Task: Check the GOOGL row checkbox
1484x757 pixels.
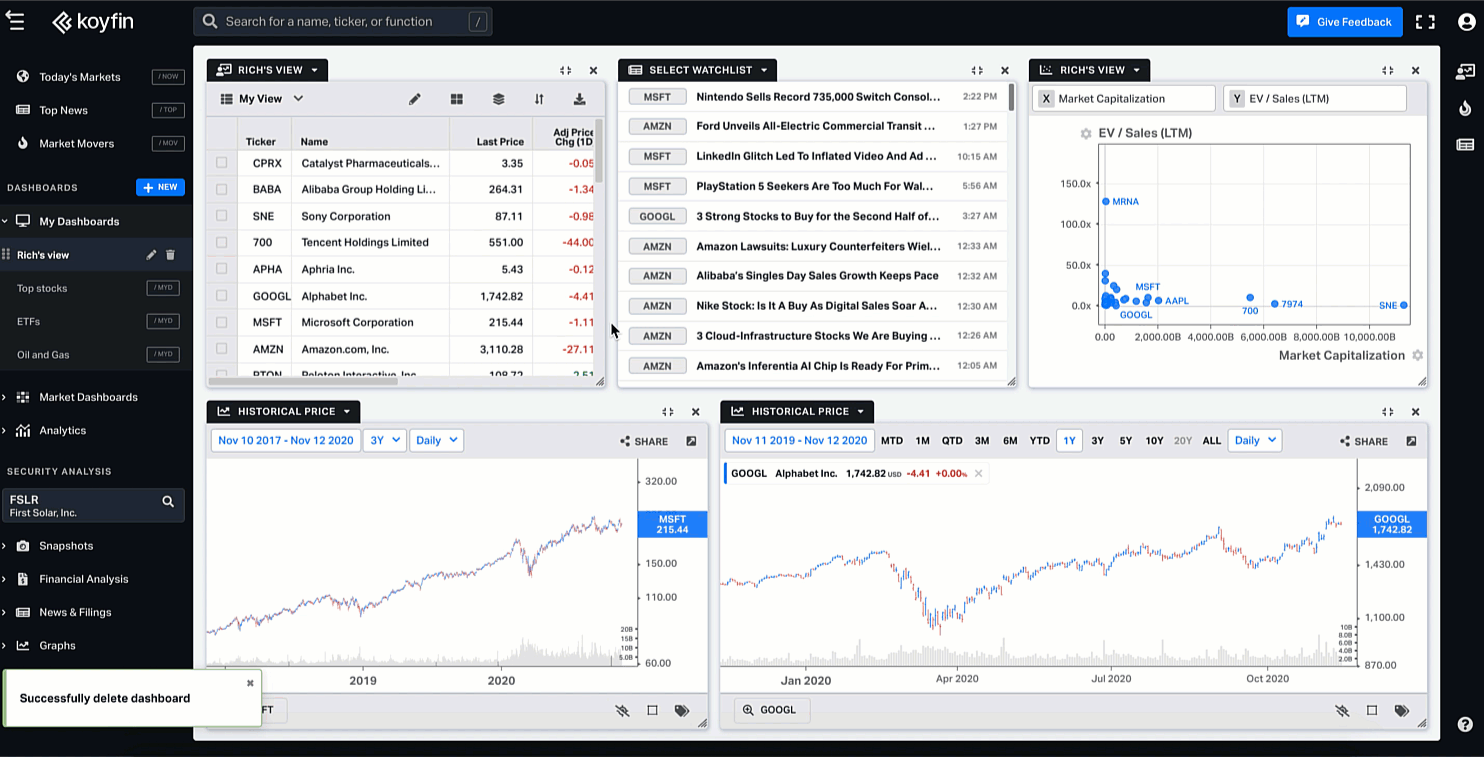Action: click(x=221, y=296)
